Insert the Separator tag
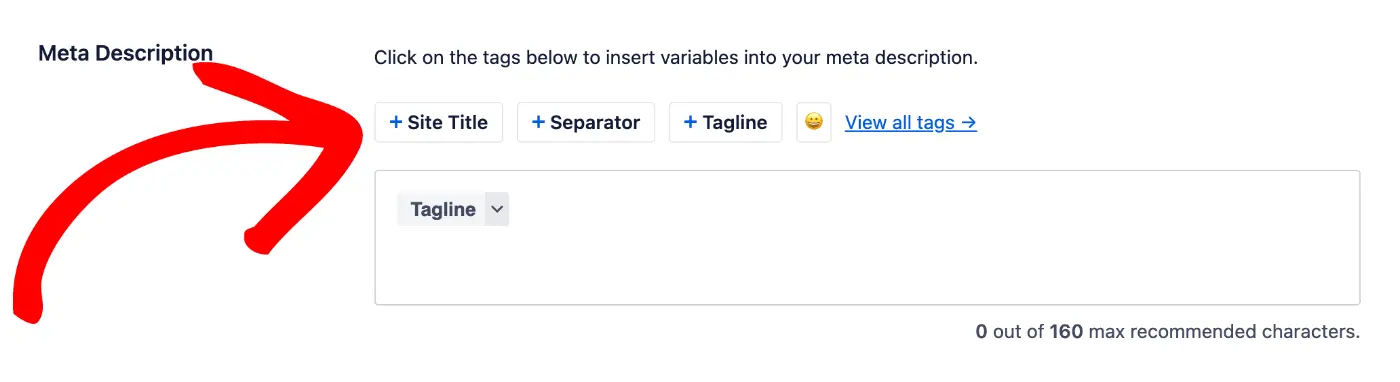This screenshot has height=382, width=1400. click(x=586, y=122)
